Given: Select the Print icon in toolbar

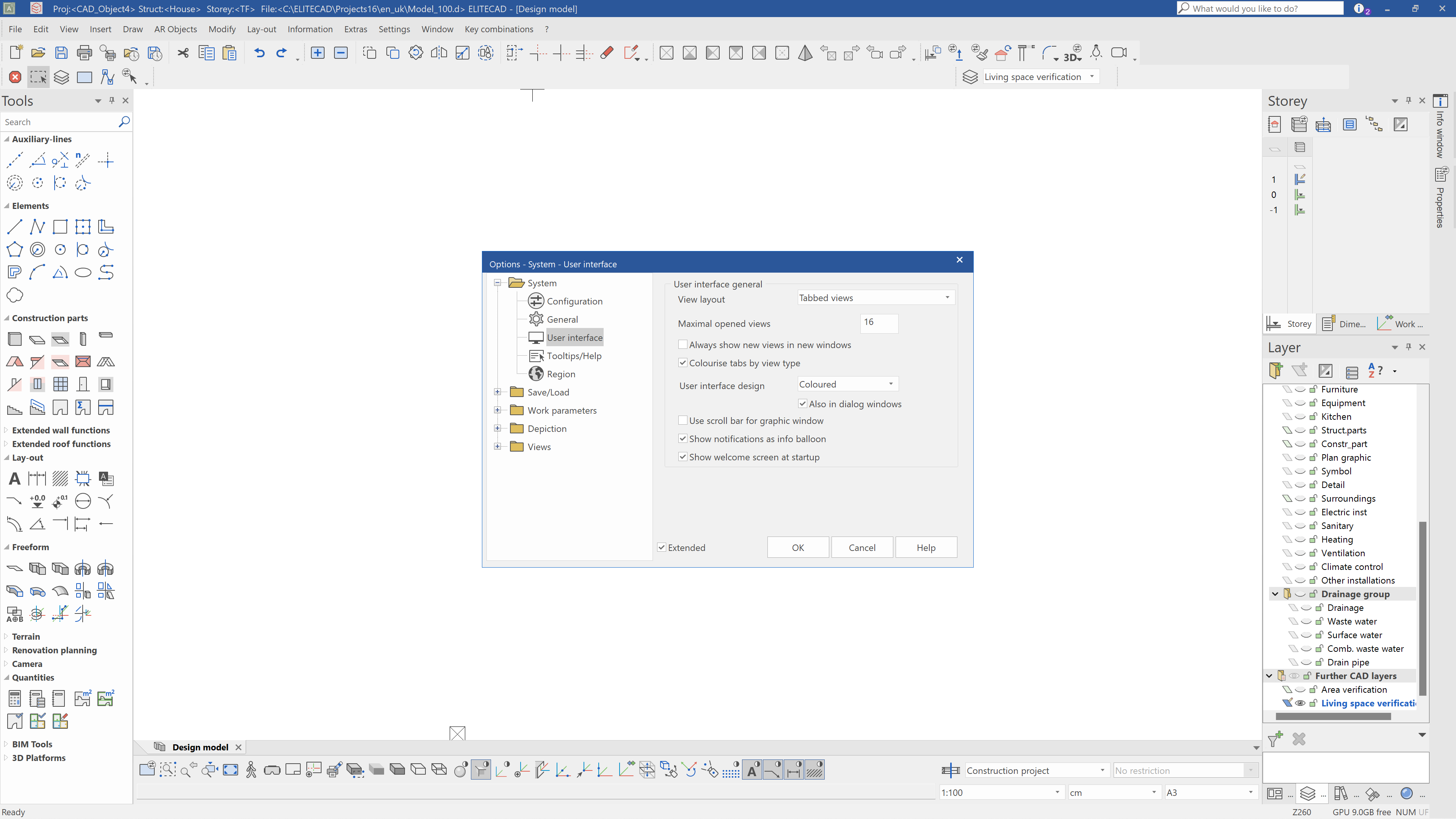Looking at the screenshot, I should (84, 53).
